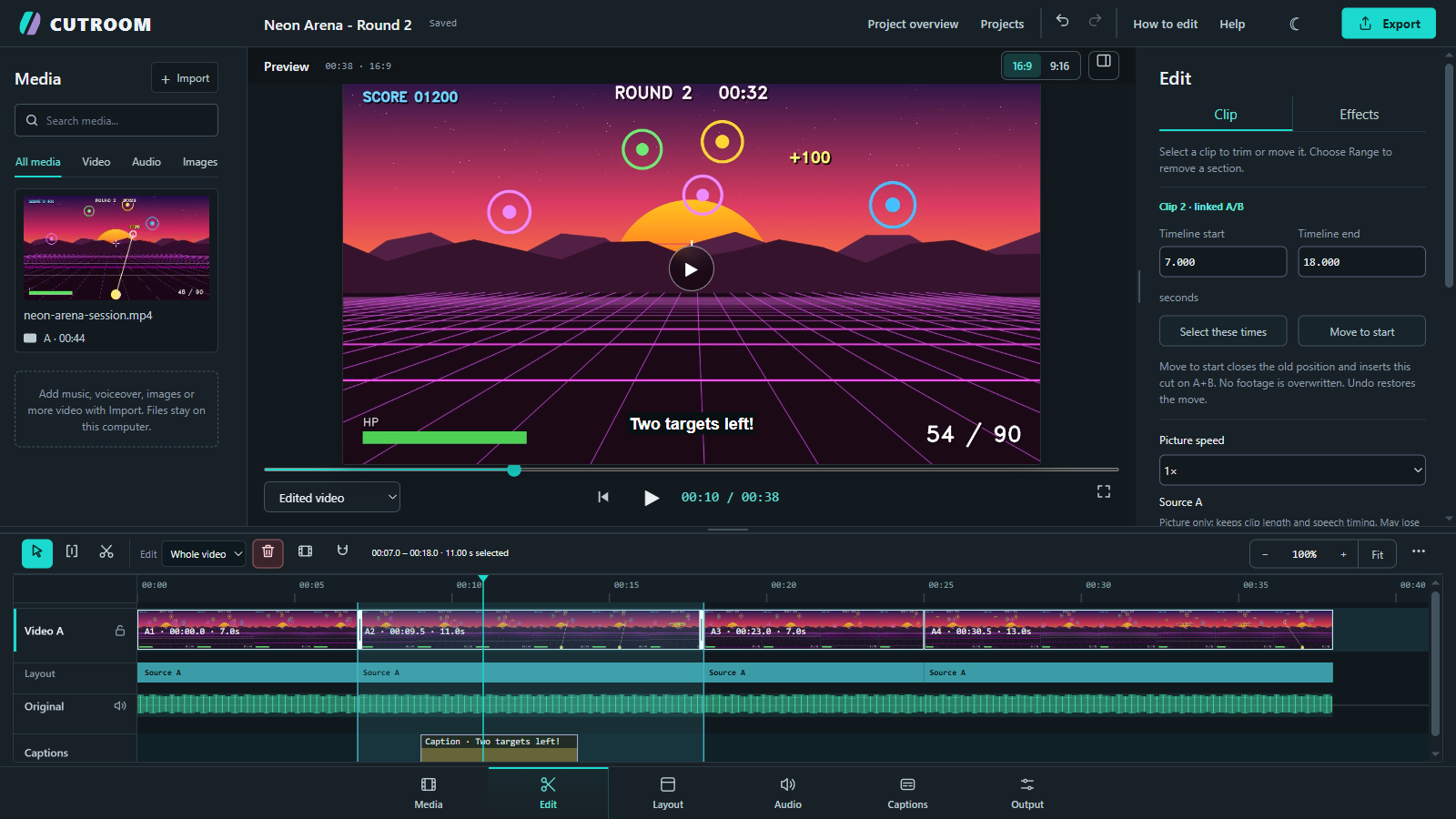The height and width of the screenshot is (819, 1456).
Task: Click Select these times button
Action: tap(1223, 331)
